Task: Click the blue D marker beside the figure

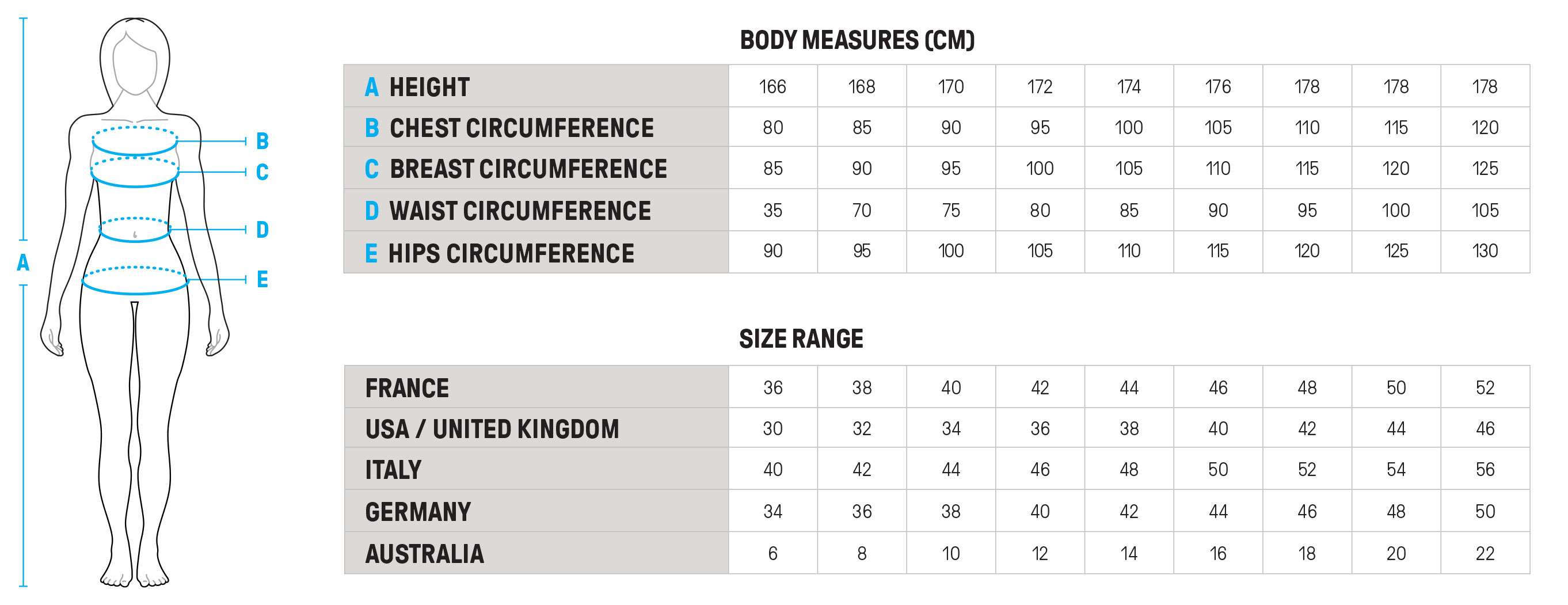Action: coord(262,230)
